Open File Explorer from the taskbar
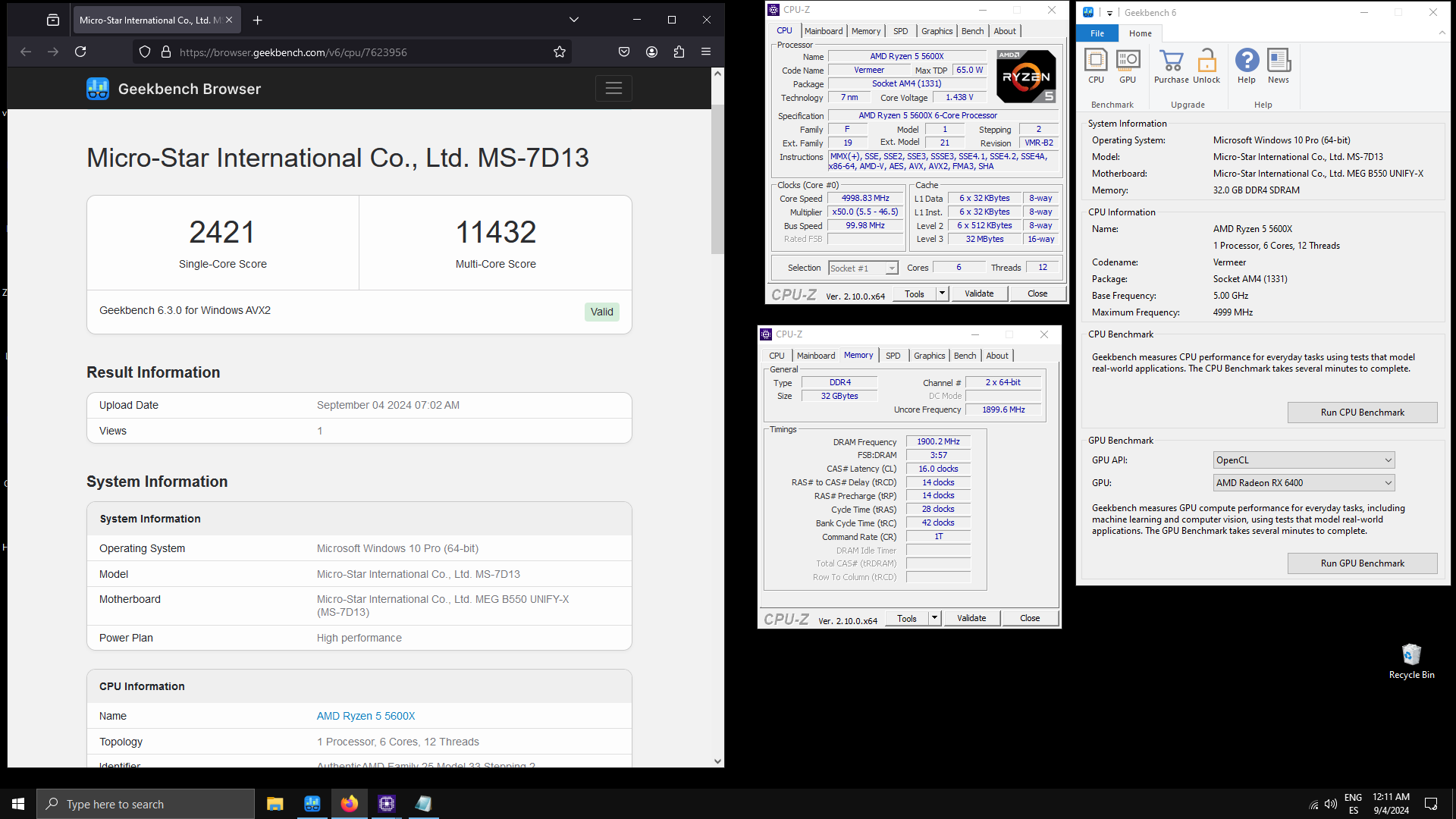 pos(275,804)
